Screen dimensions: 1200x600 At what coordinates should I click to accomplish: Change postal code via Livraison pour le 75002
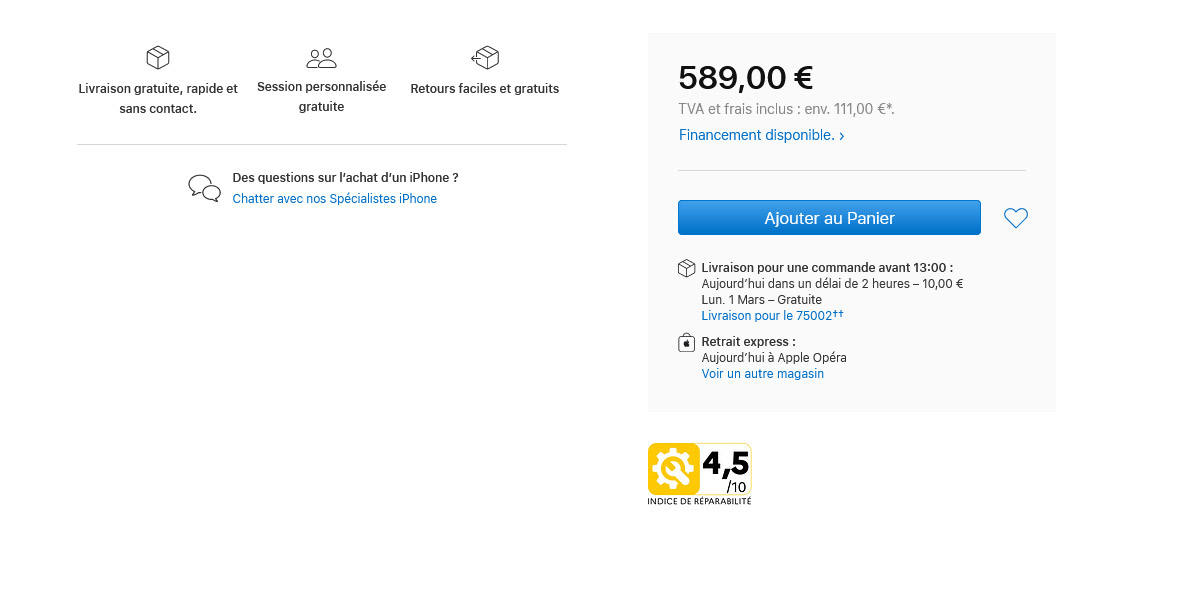772,315
